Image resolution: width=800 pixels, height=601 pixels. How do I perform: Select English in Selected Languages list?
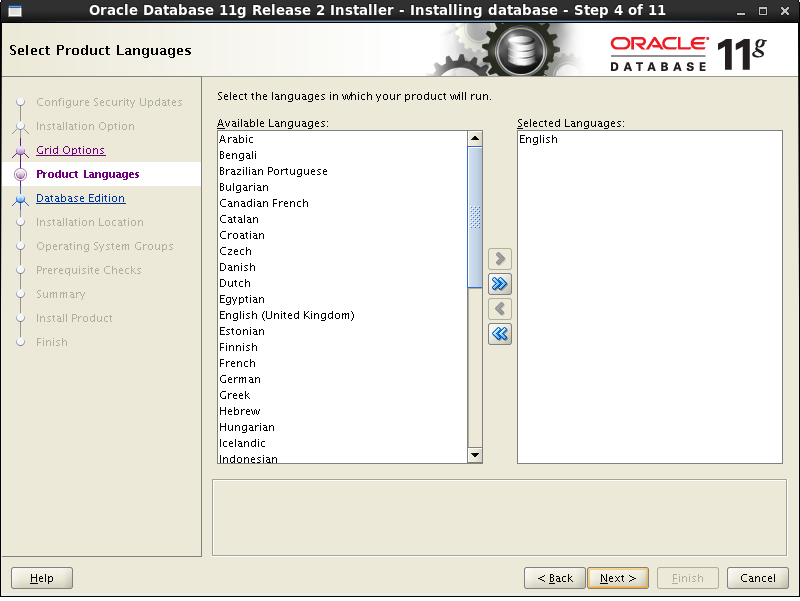coord(649,139)
